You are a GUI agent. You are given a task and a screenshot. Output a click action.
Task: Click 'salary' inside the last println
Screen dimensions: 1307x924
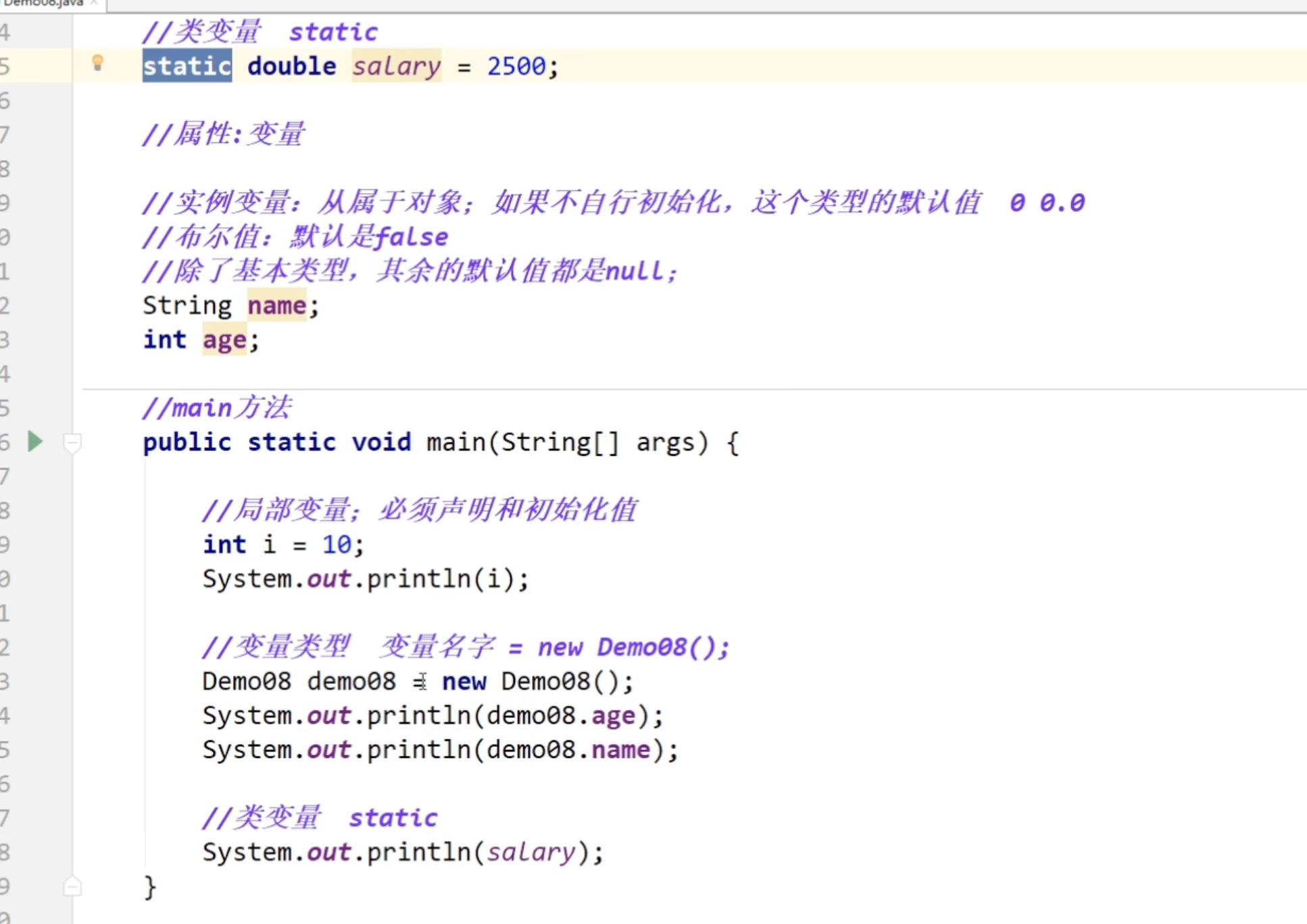point(531,852)
